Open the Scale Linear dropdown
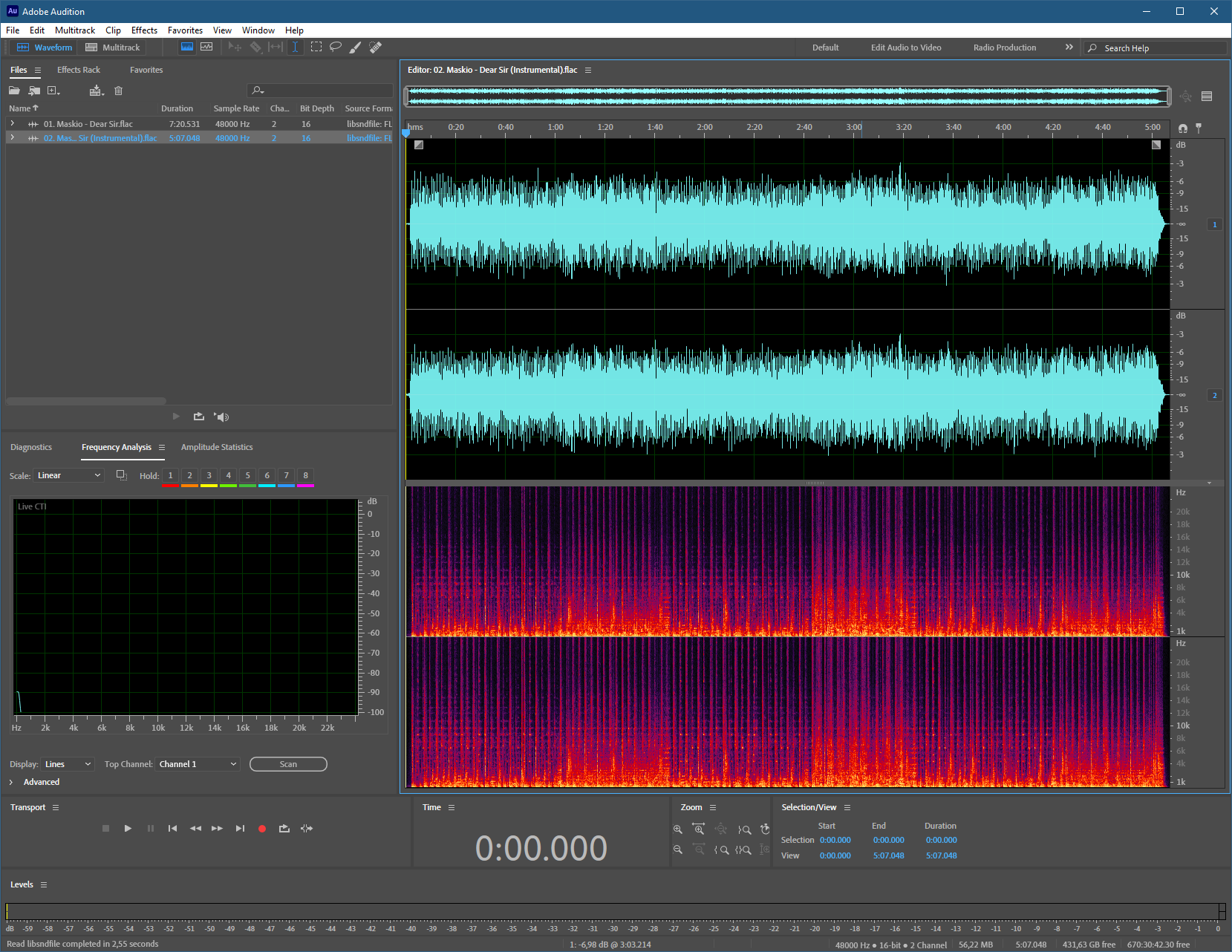The image size is (1232, 952). click(x=68, y=475)
